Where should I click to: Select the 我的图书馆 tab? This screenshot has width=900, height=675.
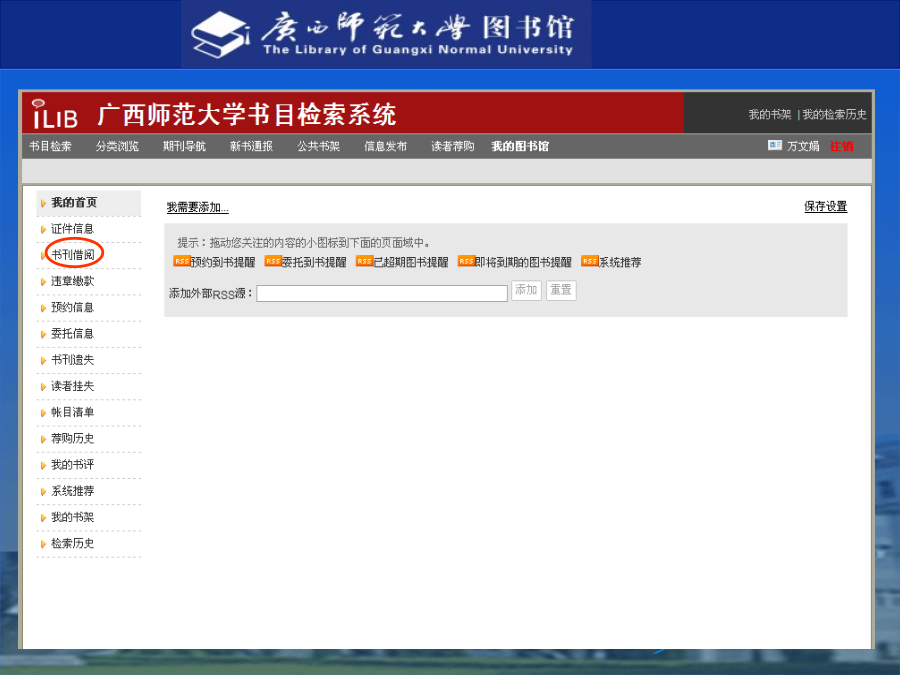pyautogui.click(x=520, y=146)
